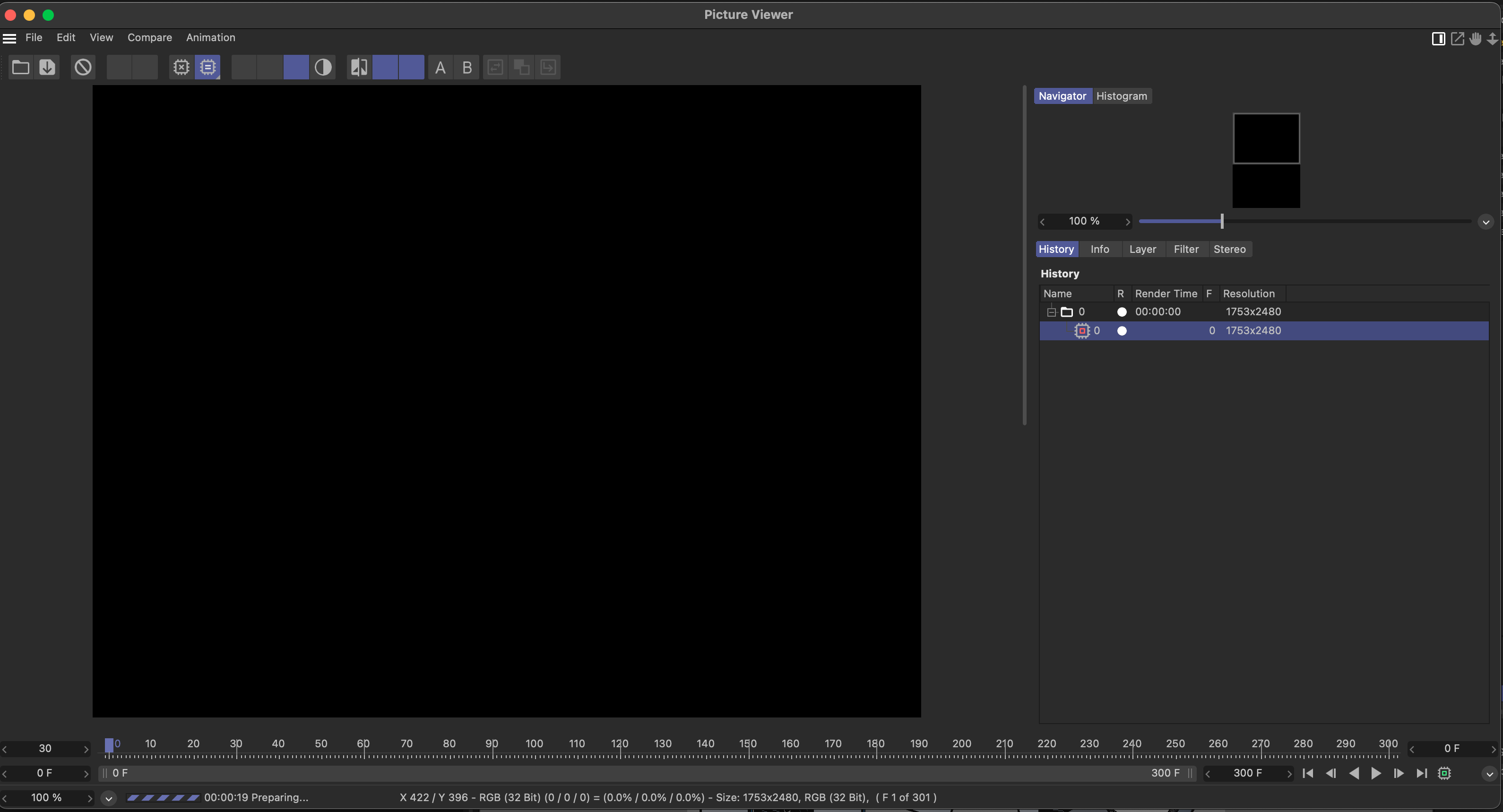Select the Layer tab
This screenshot has width=1503, height=812.
coord(1142,249)
